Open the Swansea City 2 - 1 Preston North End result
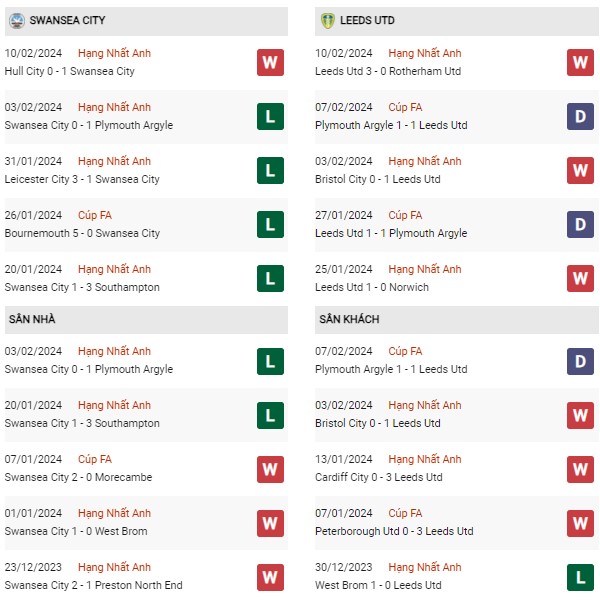The image size is (600, 600). (x=94, y=585)
